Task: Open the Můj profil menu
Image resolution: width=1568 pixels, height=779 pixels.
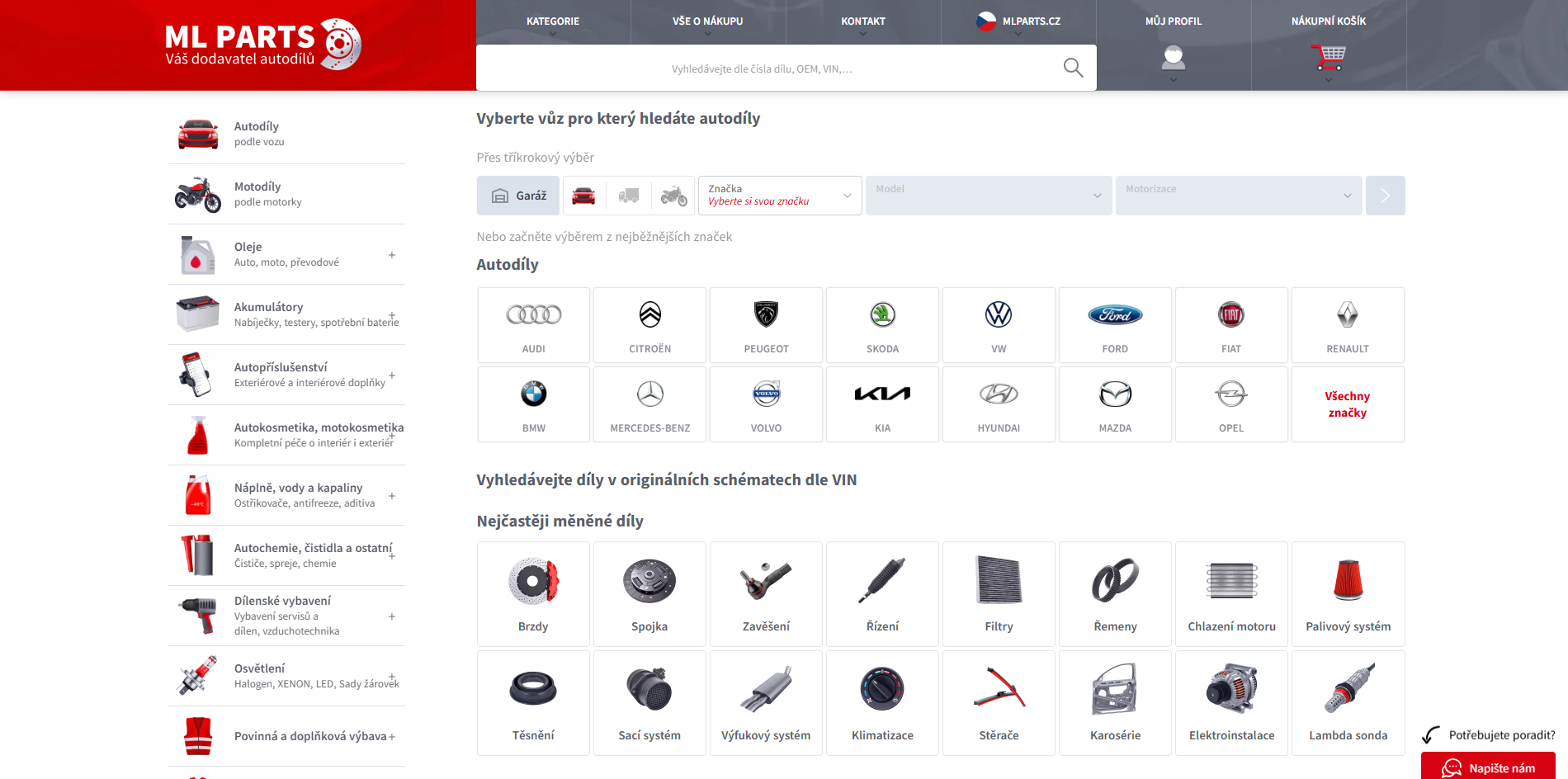Action: (1174, 22)
